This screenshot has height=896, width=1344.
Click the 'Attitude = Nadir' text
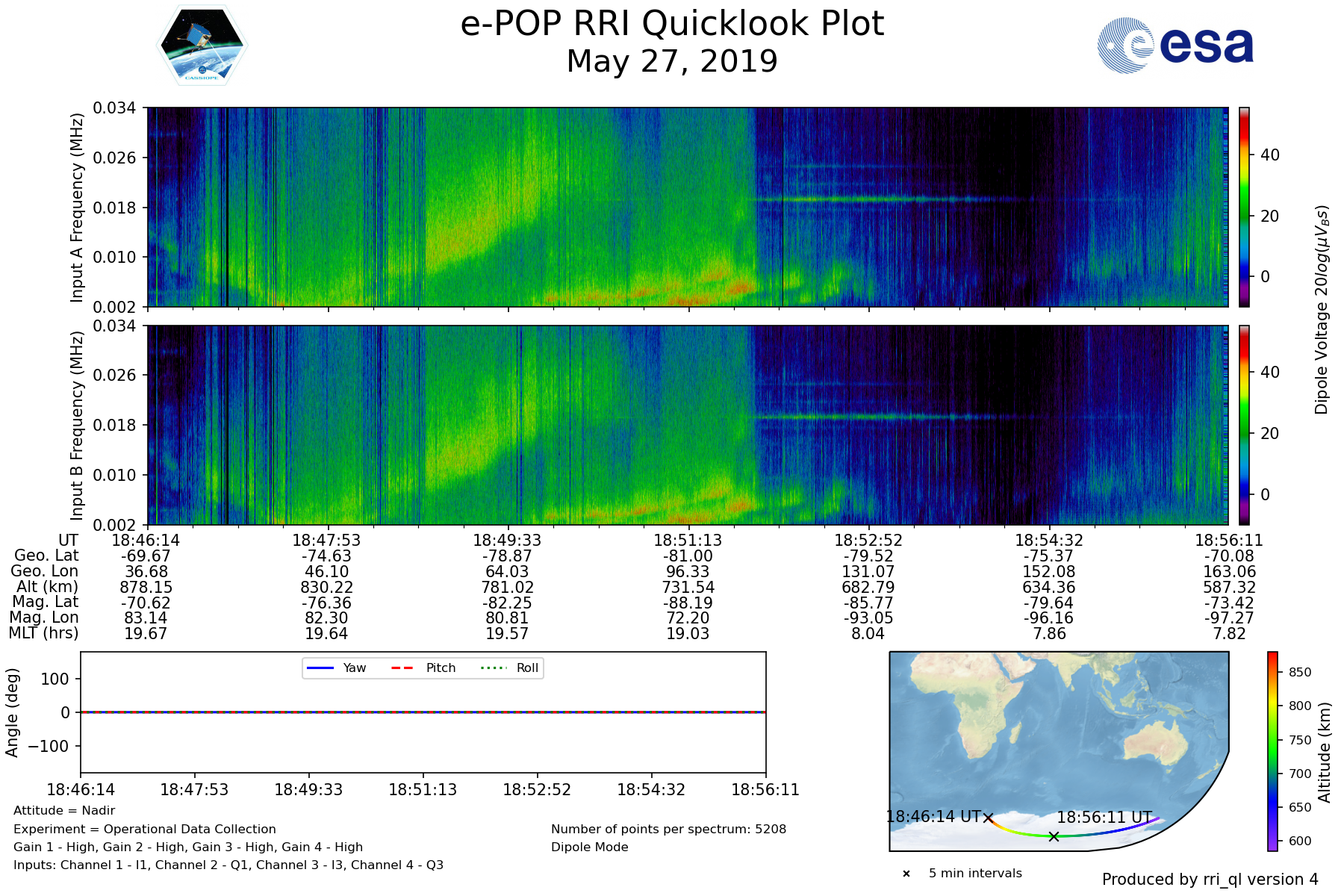[64, 811]
